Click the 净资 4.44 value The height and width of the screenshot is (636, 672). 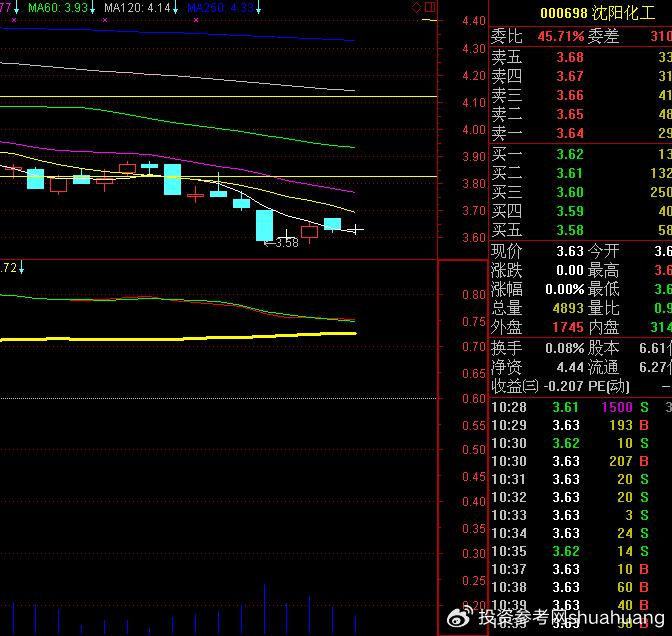point(570,367)
